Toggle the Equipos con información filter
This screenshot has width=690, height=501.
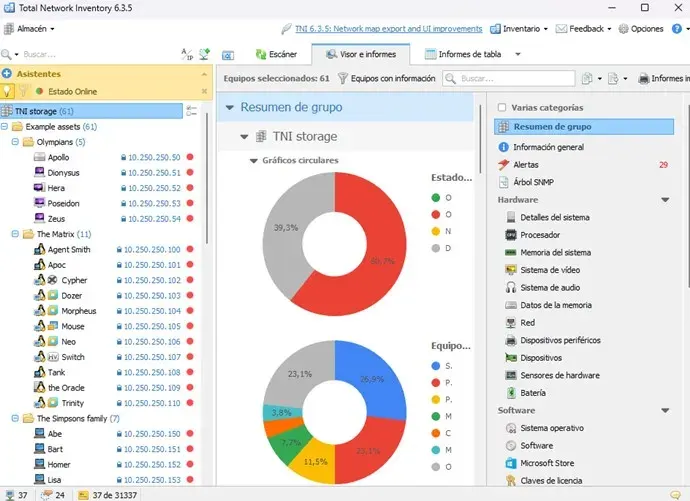(x=386, y=78)
